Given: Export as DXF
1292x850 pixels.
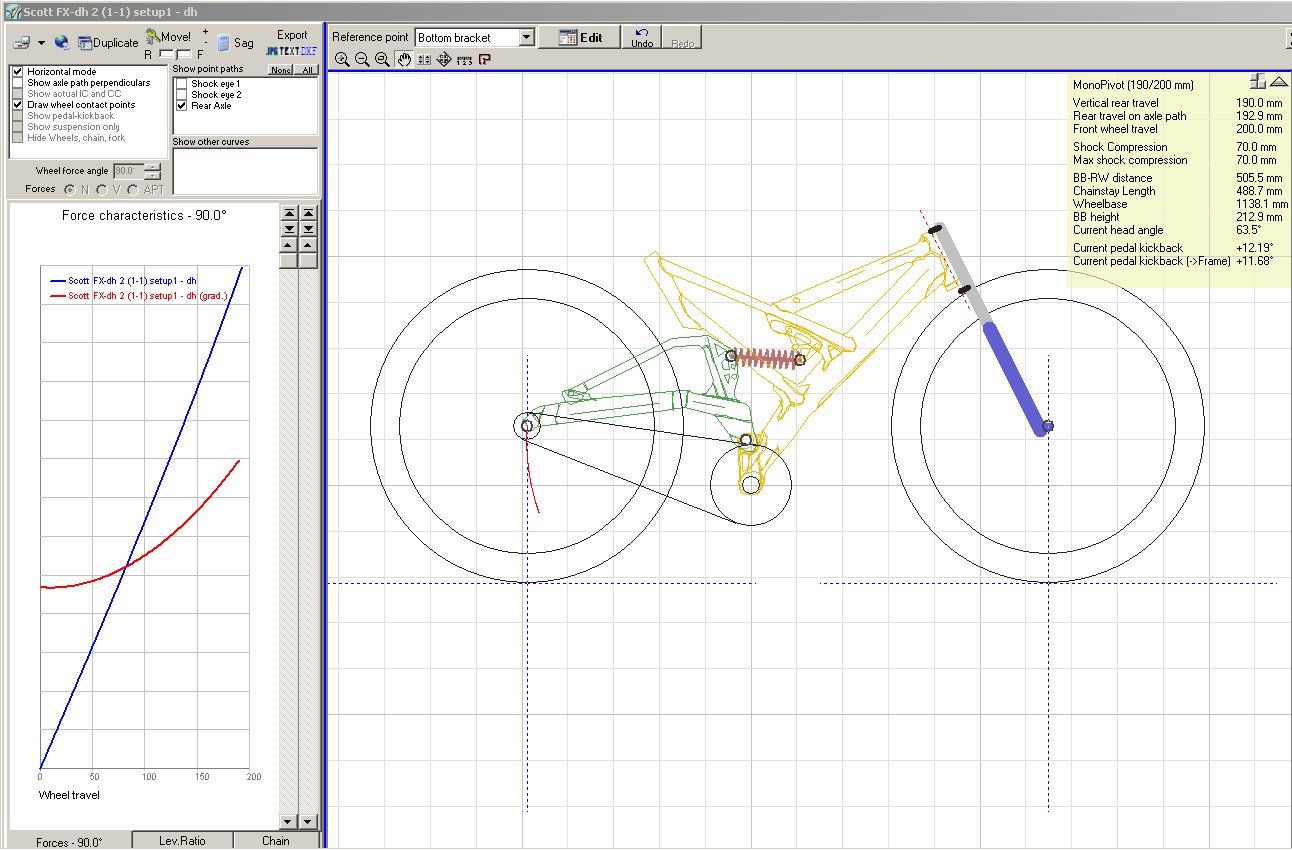Looking at the screenshot, I should (x=309, y=50).
